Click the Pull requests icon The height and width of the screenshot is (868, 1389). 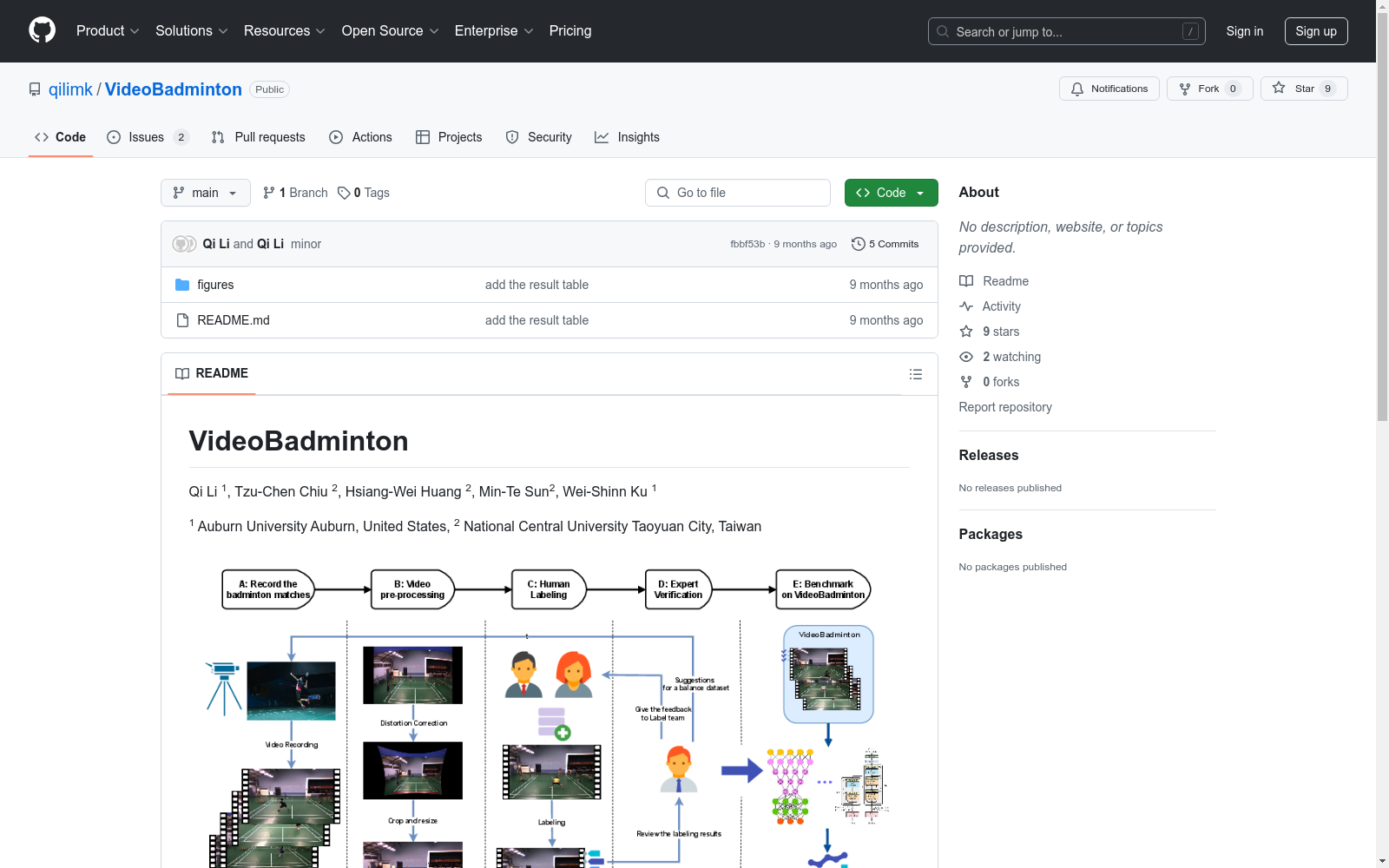pyautogui.click(x=218, y=137)
